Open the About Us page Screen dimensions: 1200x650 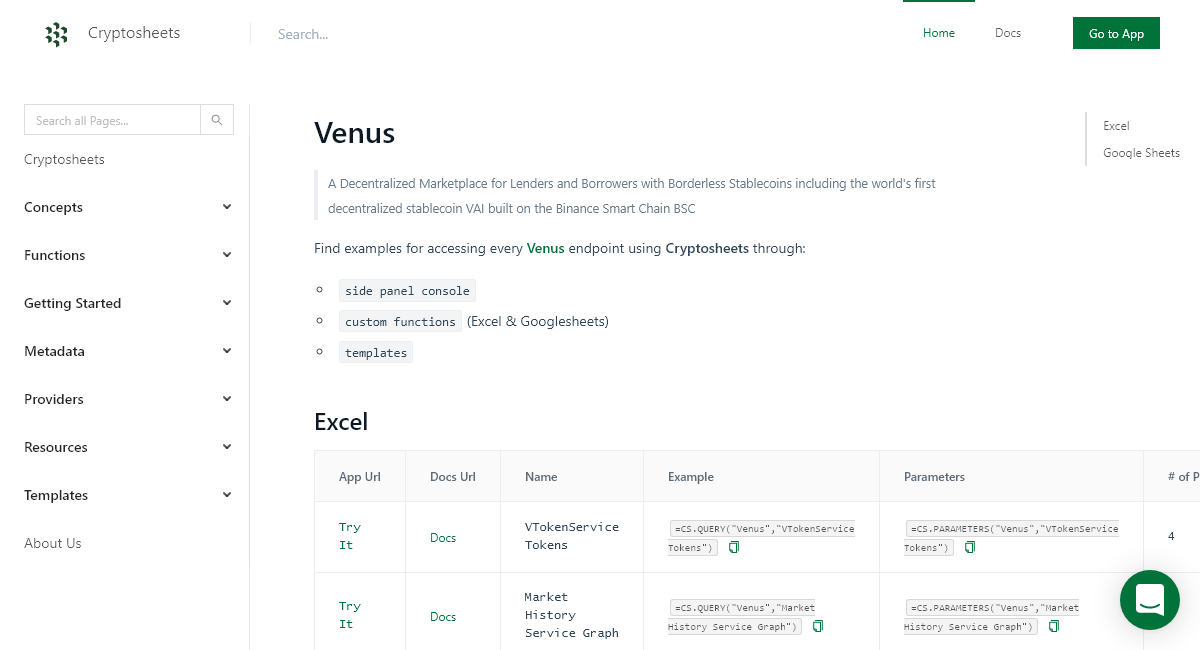(x=52, y=543)
